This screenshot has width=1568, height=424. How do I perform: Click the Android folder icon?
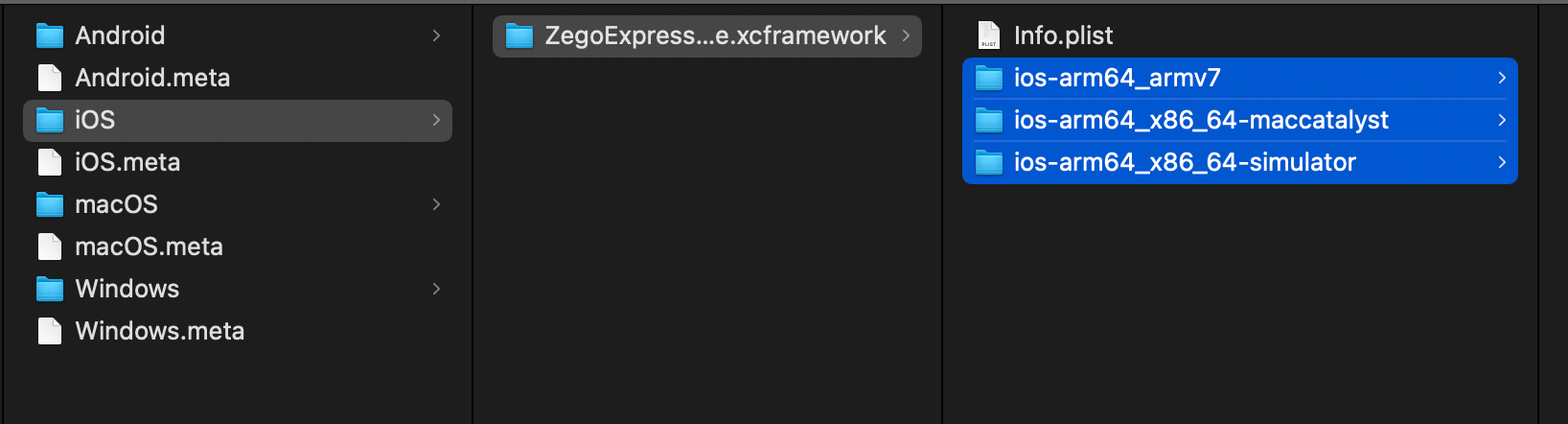coord(50,36)
